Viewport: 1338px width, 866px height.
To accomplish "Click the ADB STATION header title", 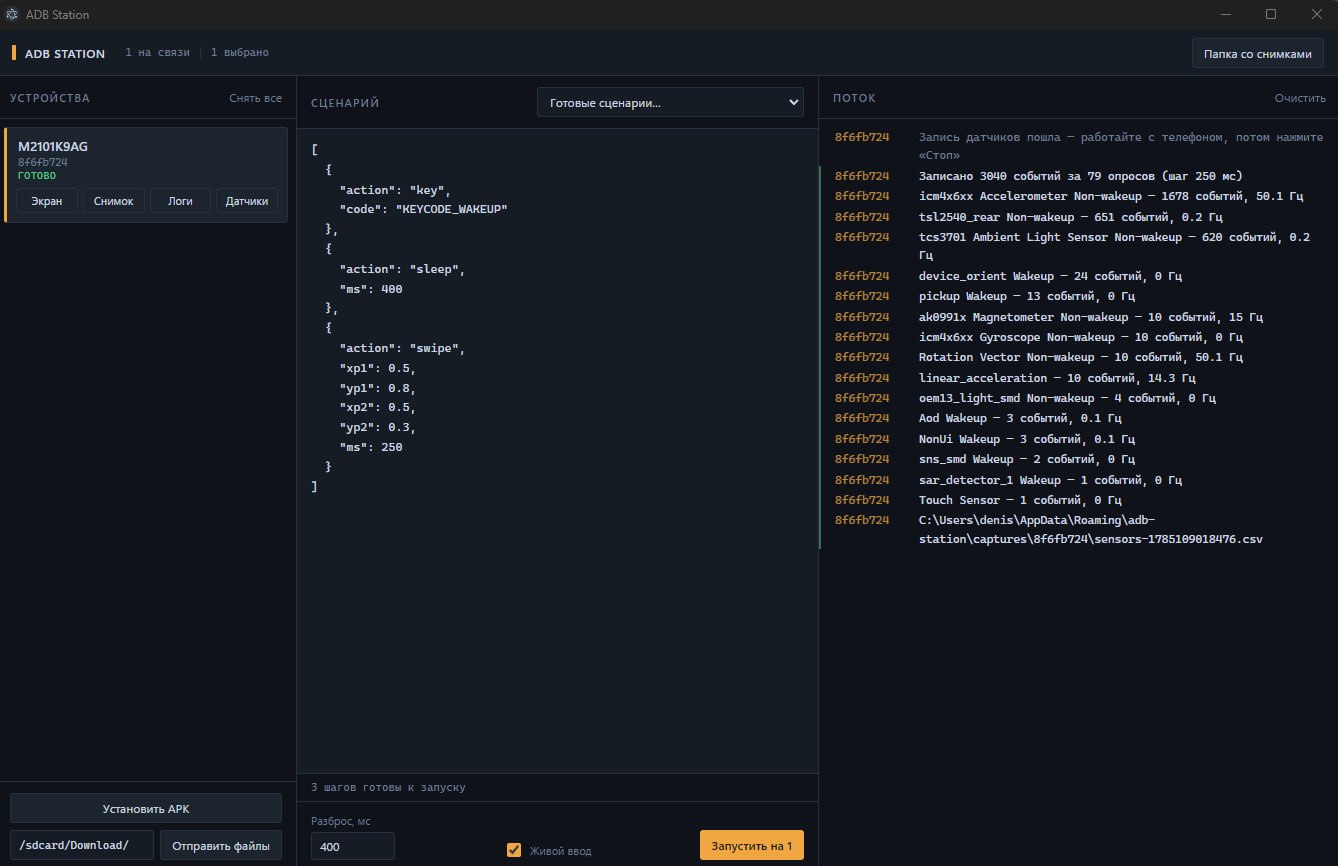I will click(x=65, y=53).
